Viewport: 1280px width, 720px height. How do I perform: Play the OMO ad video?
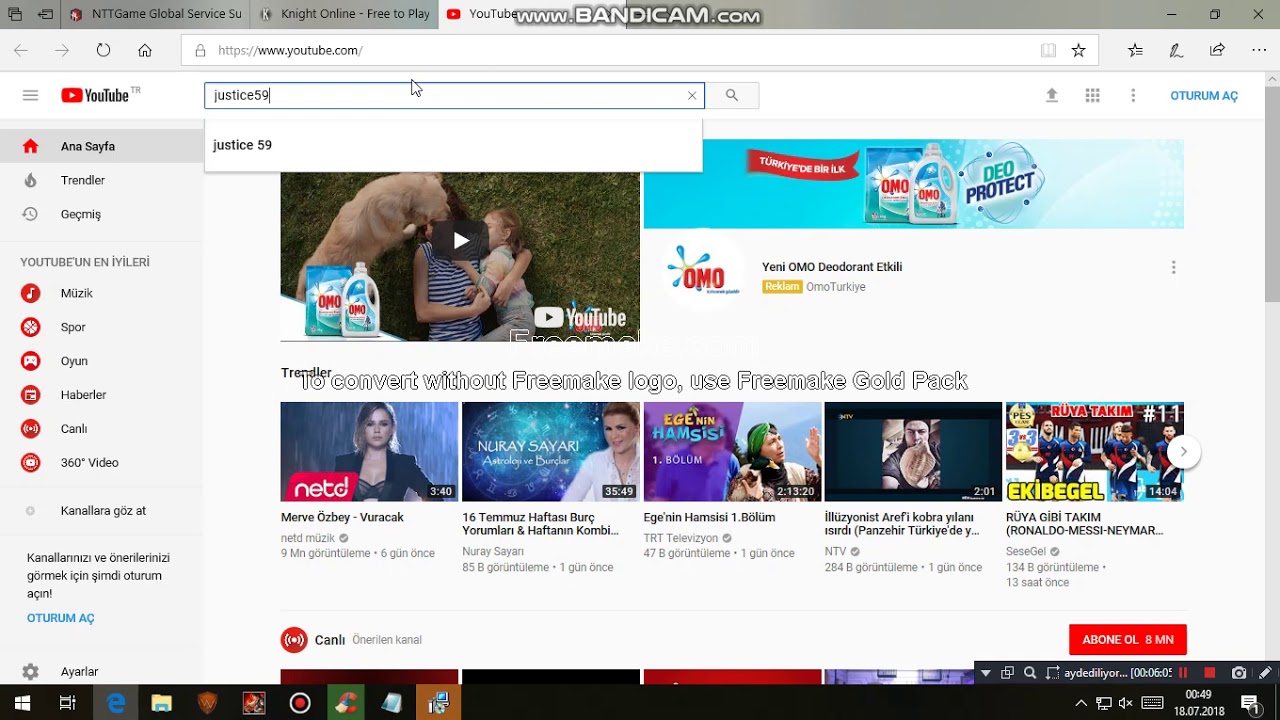(x=460, y=240)
